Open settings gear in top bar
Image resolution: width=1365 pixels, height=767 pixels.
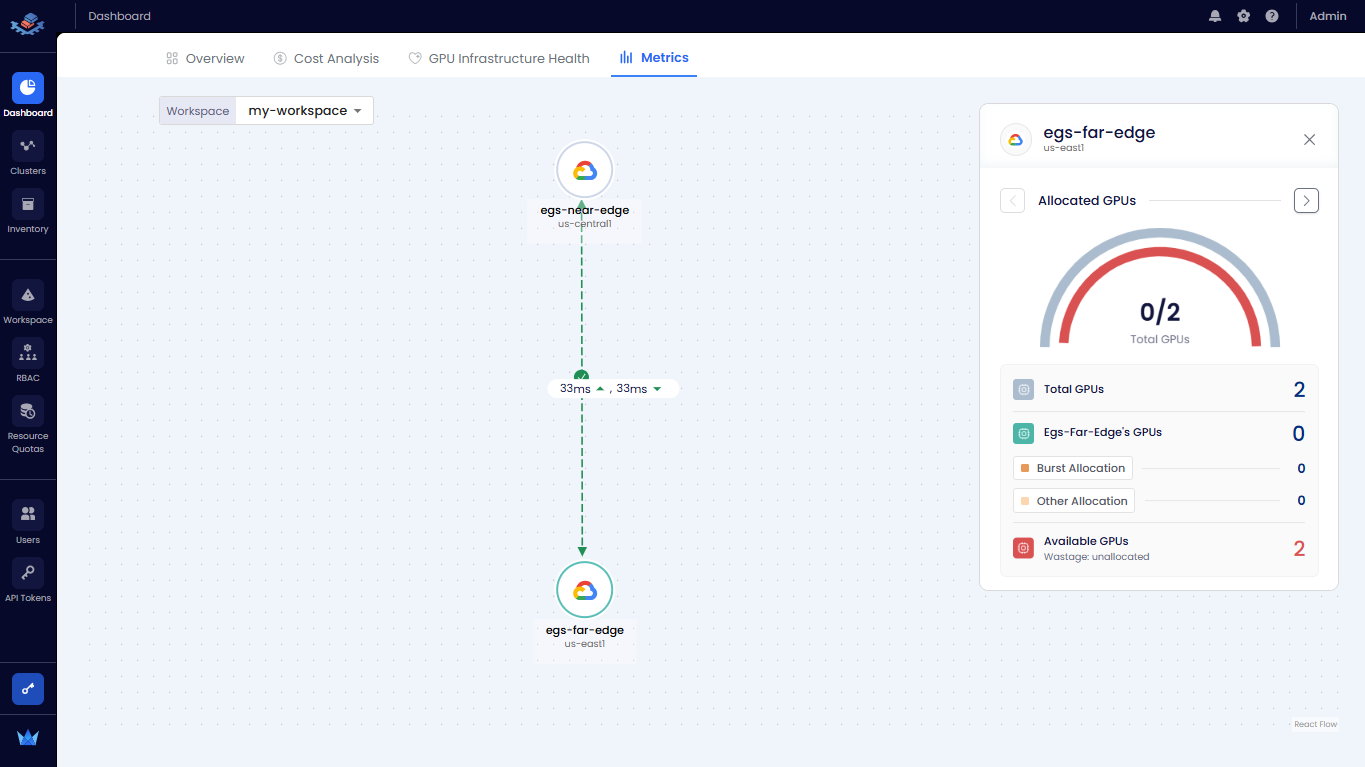tap(1243, 16)
